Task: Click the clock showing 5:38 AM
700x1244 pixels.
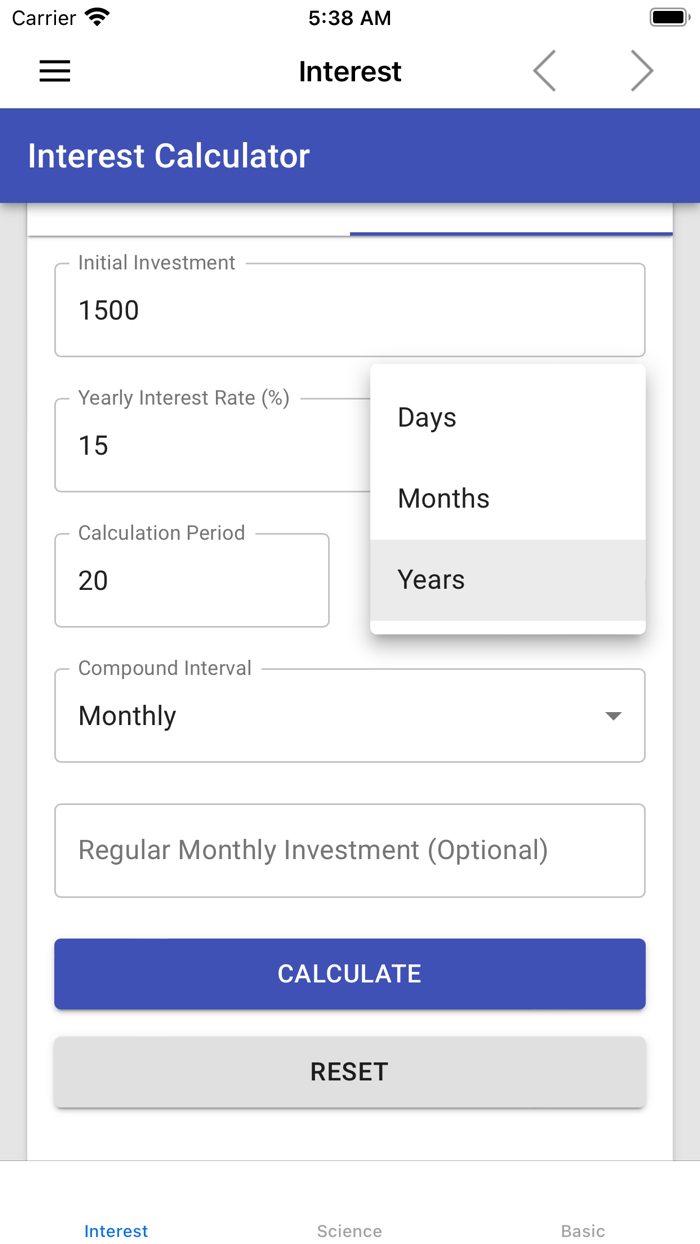Action: point(349,17)
